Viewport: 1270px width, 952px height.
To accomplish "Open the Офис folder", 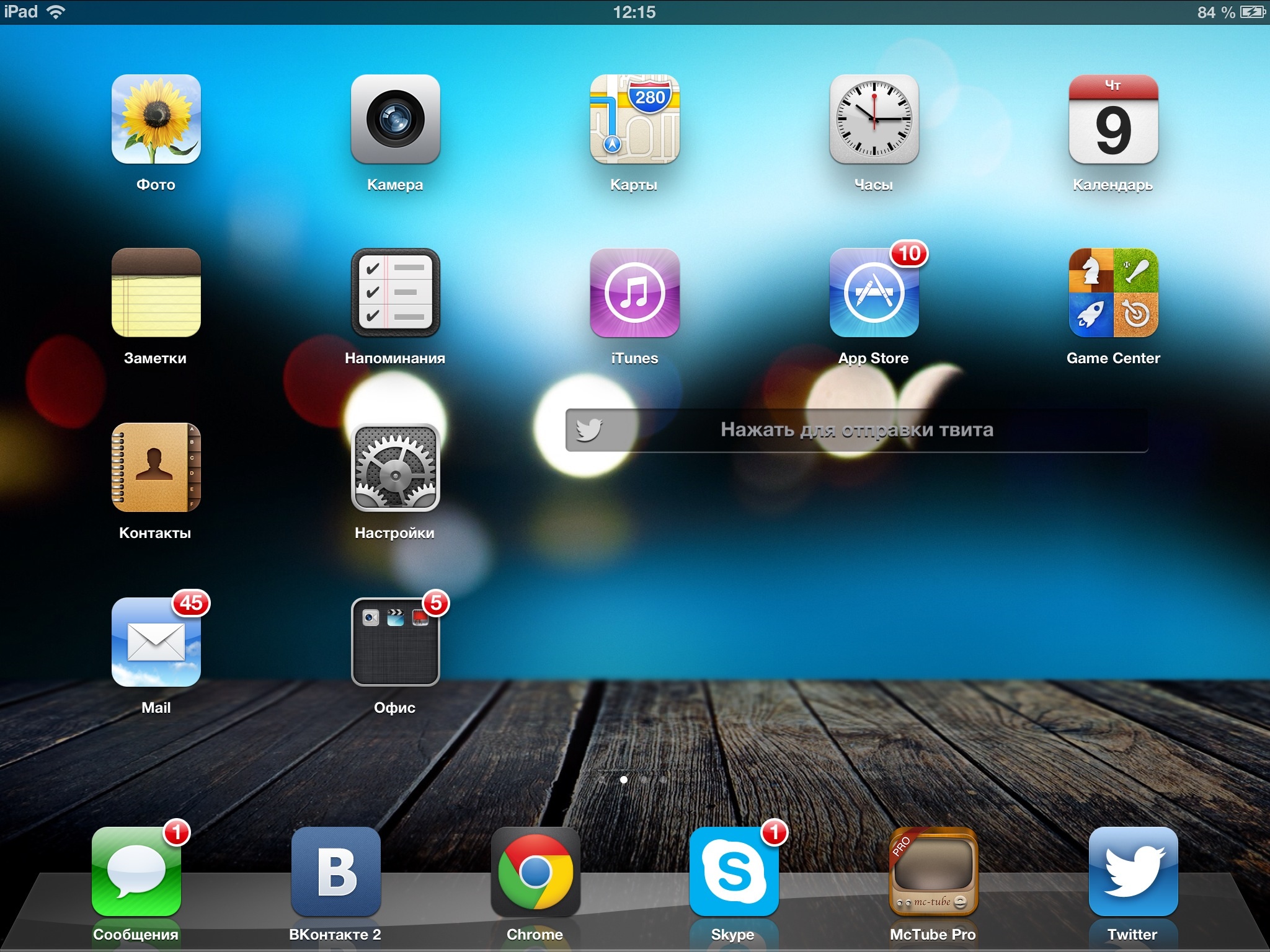I will [x=395, y=642].
